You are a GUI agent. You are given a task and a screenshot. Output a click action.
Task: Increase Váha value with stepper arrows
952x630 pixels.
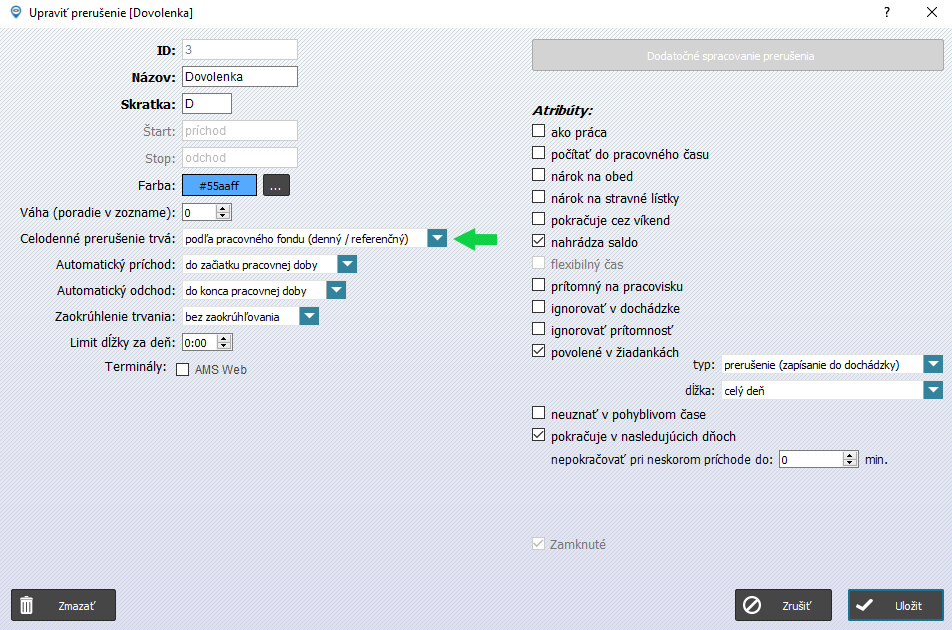(x=223, y=209)
